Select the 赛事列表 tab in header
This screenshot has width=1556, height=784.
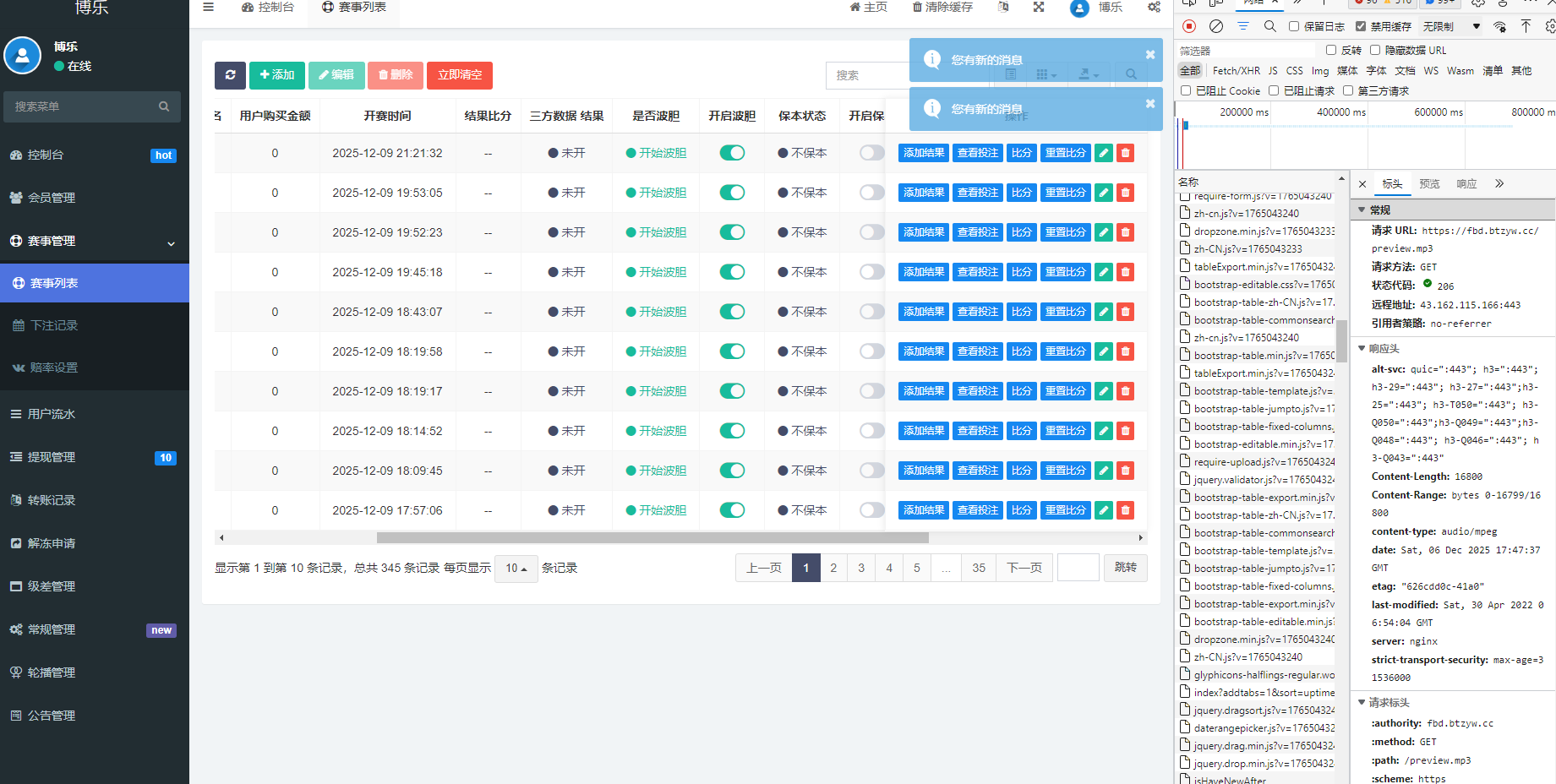click(354, 8)
